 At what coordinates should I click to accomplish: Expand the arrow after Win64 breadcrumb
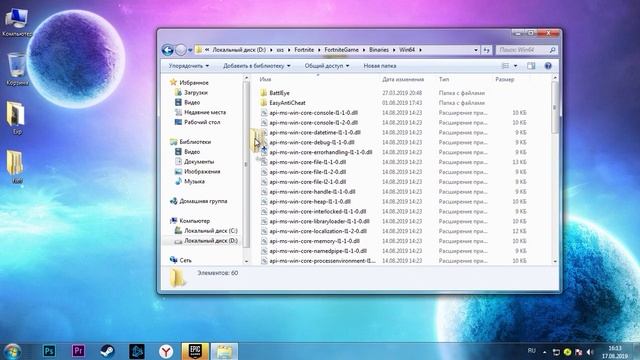[420, 50]
